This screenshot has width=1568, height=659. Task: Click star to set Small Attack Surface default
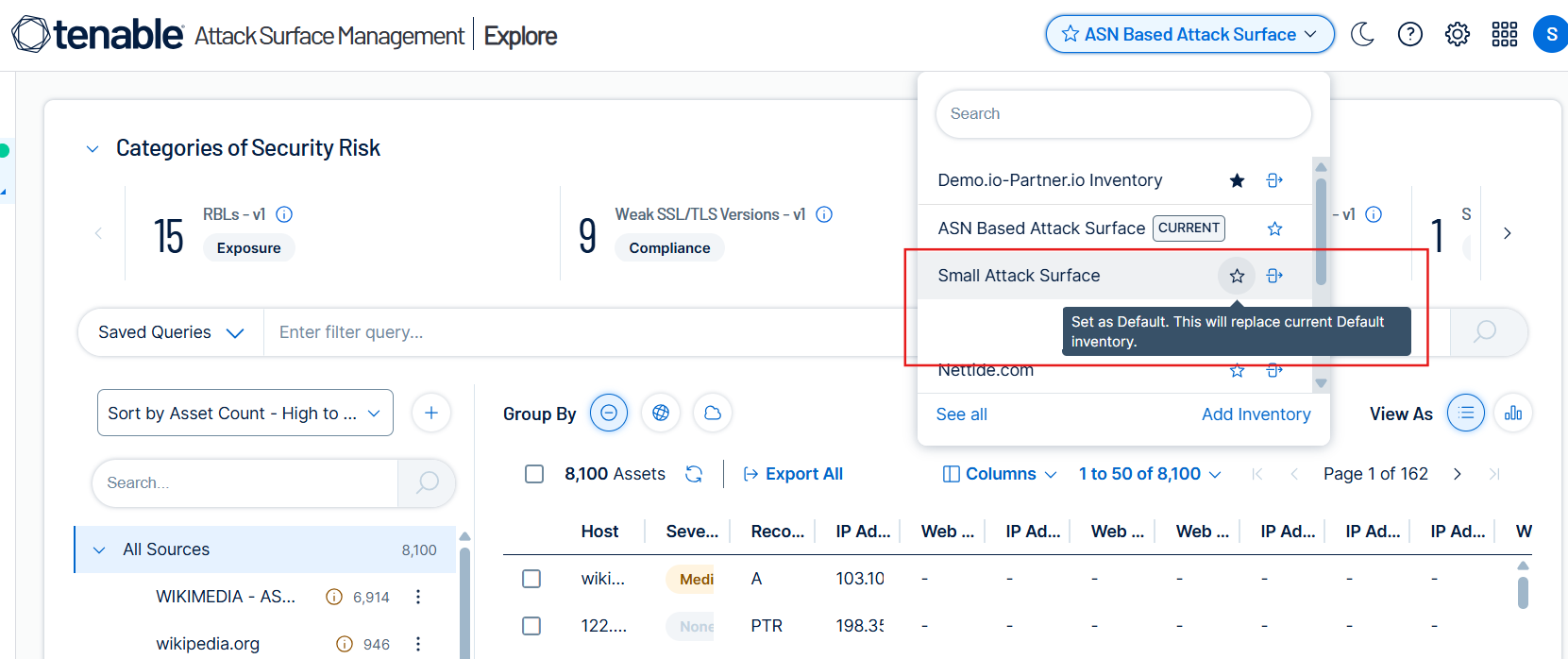pyautogui.click(x=1237, y=276)
